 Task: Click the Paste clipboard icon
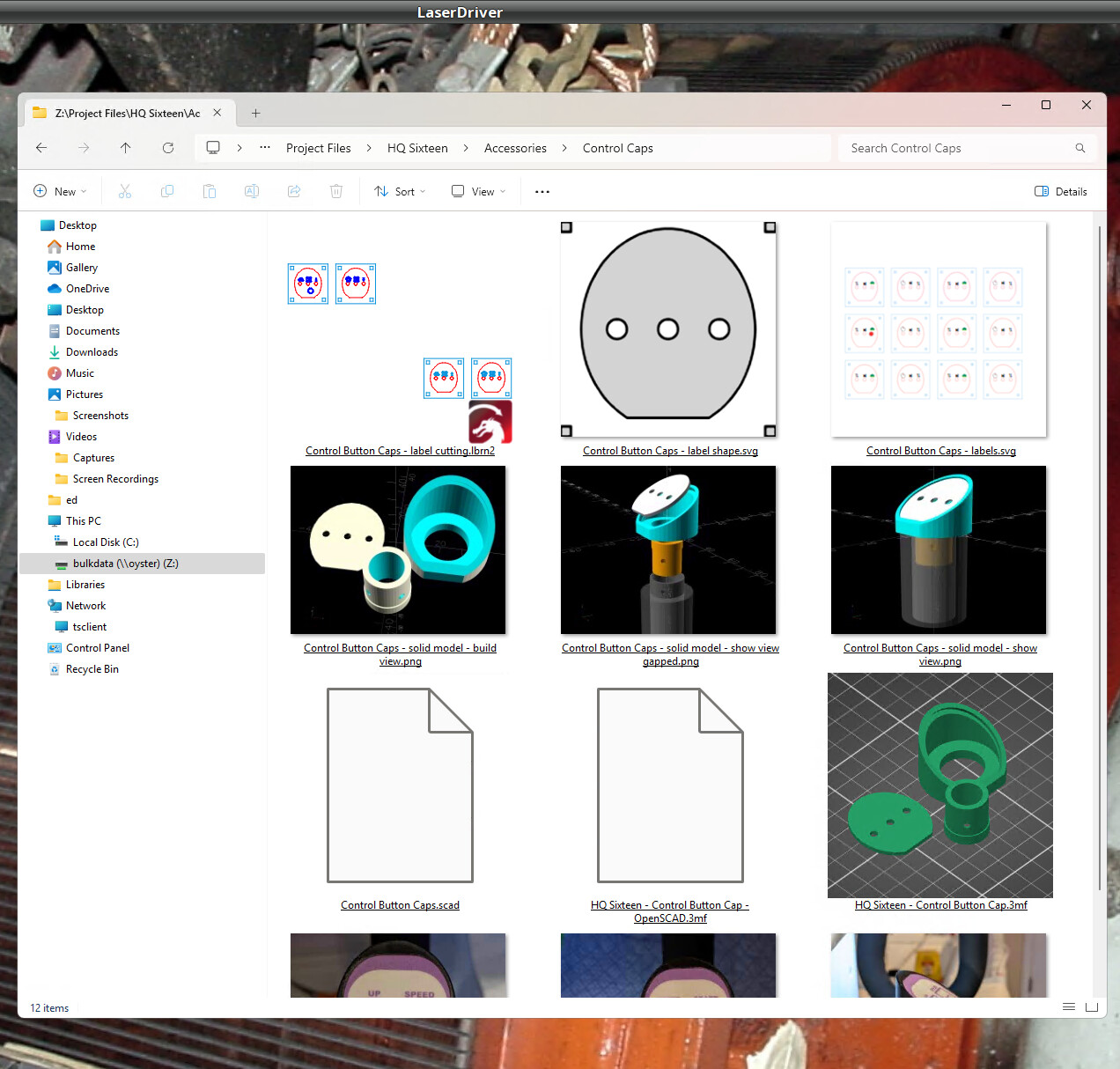click(x=210, y=191)
